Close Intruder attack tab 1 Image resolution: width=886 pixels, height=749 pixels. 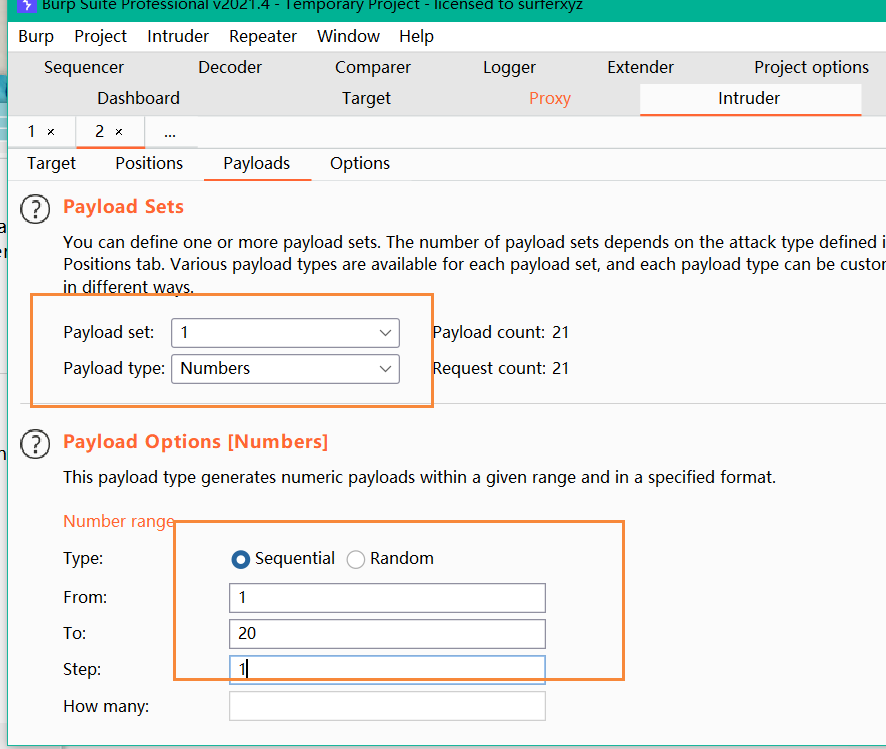pos(51,132)
